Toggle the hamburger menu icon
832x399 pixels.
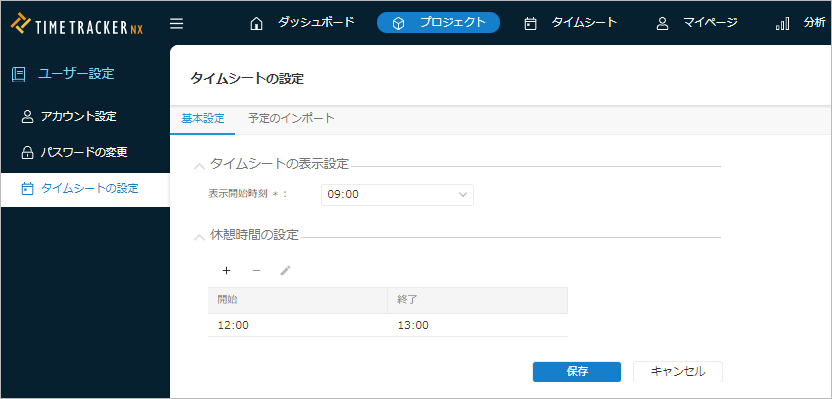(177, 24)
